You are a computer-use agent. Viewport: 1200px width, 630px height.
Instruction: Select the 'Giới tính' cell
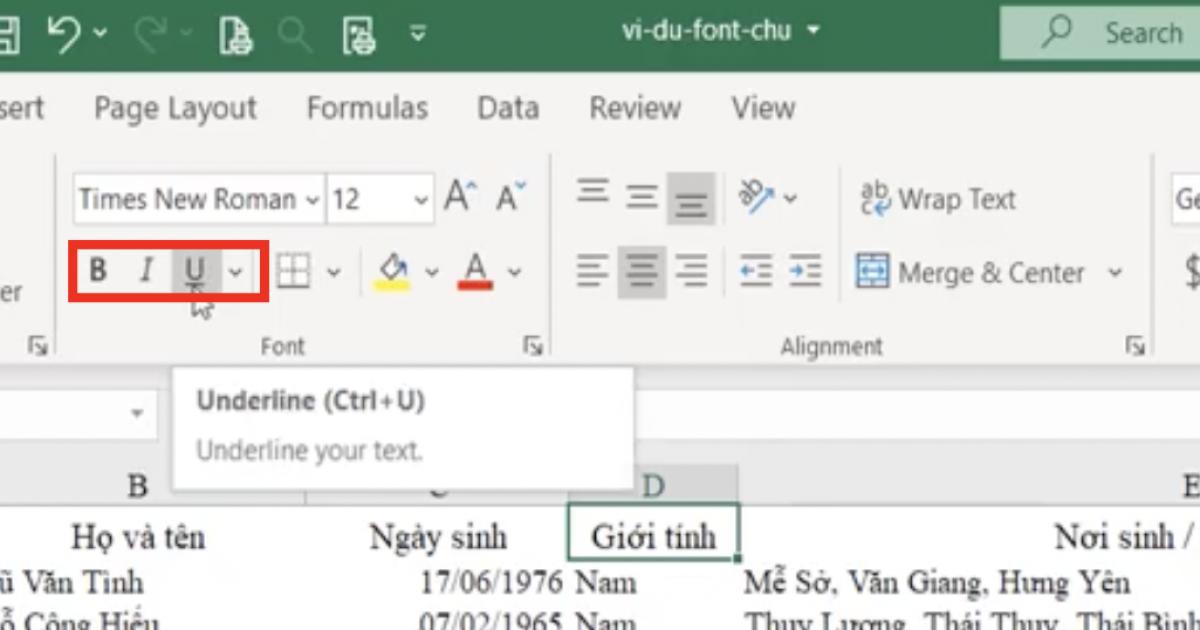tap(653, 533)
